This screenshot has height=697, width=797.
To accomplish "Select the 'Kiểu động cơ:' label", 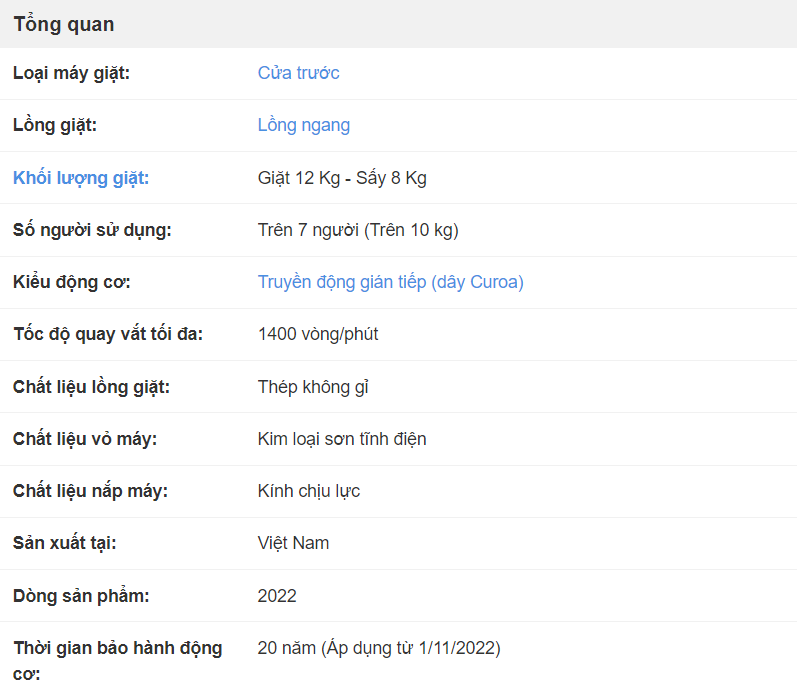I will [x=72, y=282].
